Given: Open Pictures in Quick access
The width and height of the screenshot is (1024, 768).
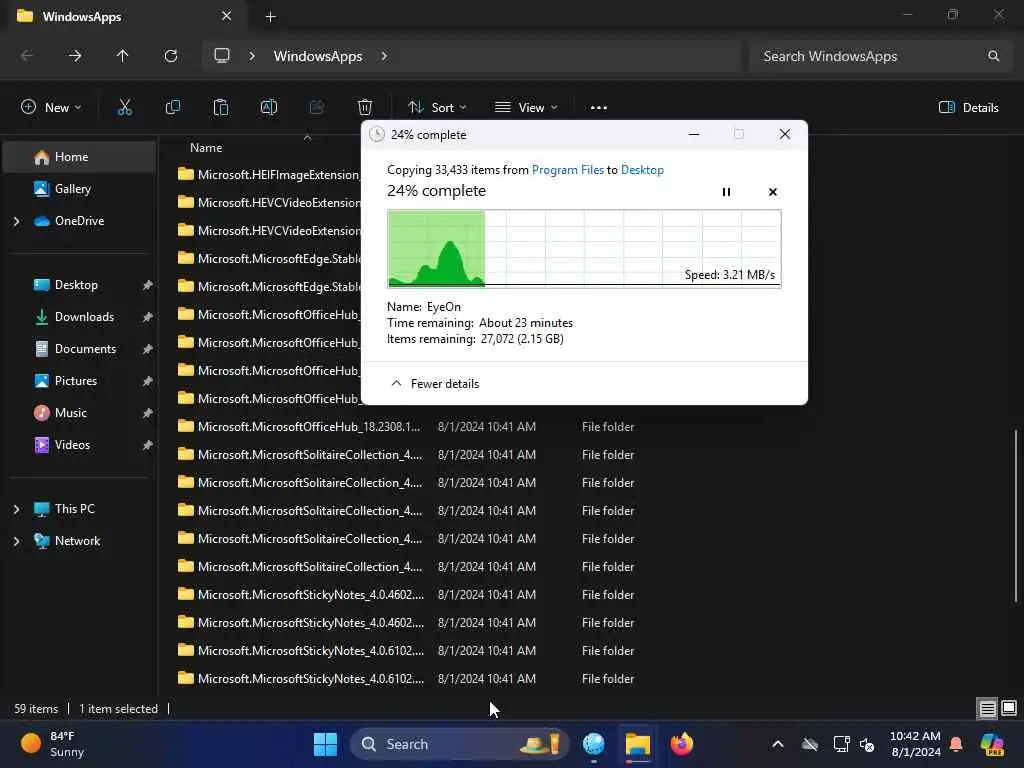Looking at the screenshot, I should pos(79,381).
